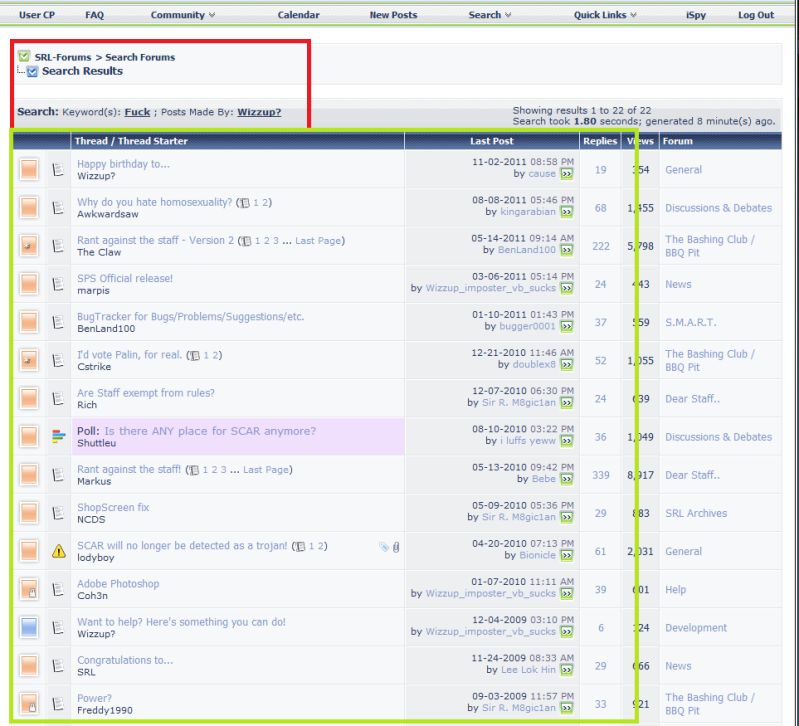Viewport: 799px width, 726px height.
Task: Go to last post by Lee Lok Hin
Action: 567,670
